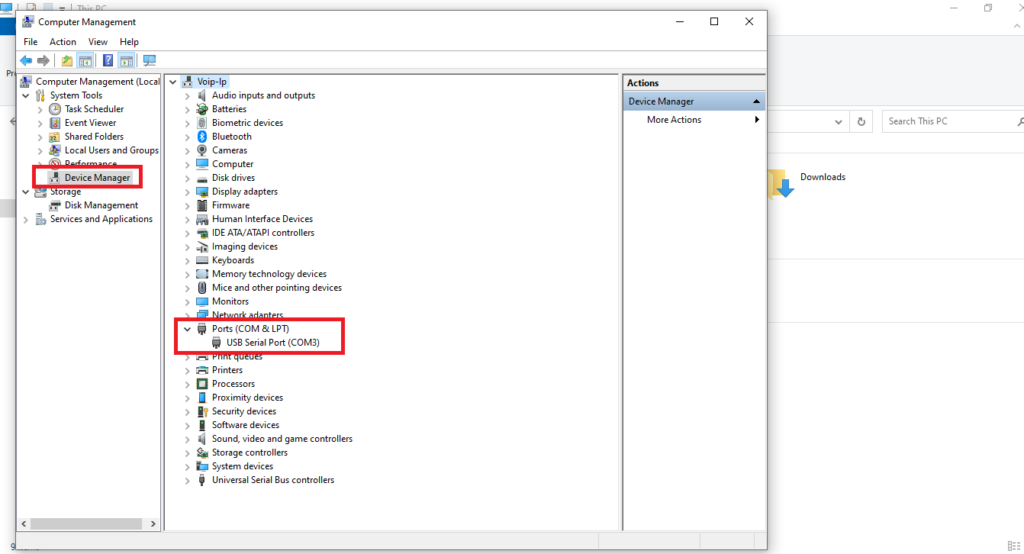Collapse the Device Manager section in Actions

click(x=757, y=102)
